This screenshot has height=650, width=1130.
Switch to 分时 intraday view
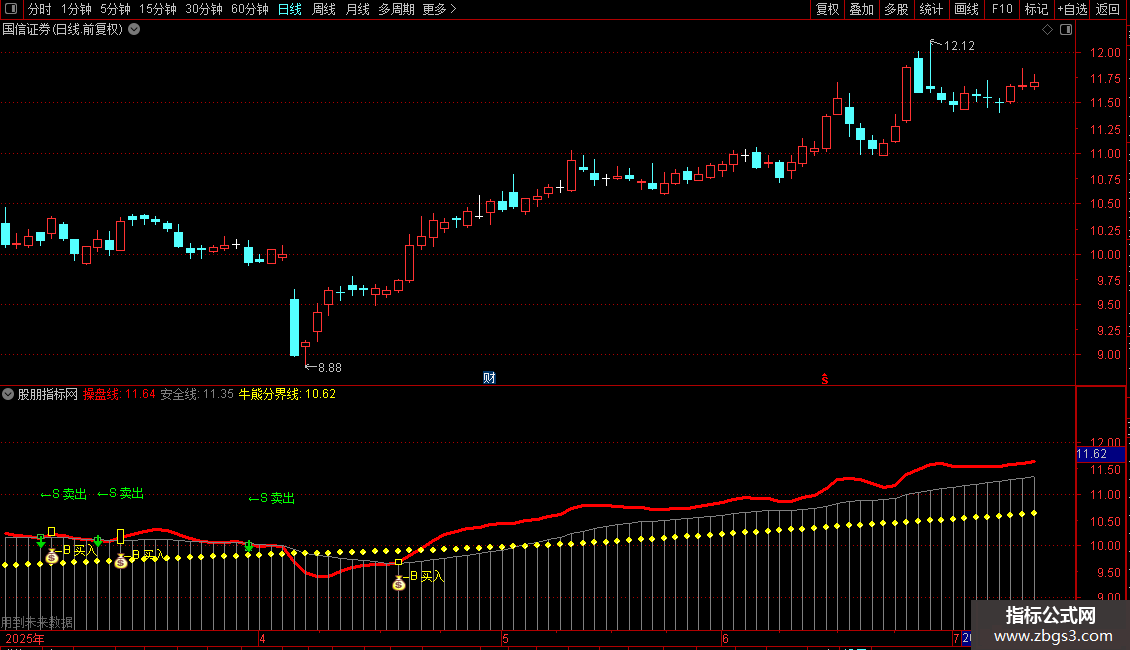(x=40, y=9)
